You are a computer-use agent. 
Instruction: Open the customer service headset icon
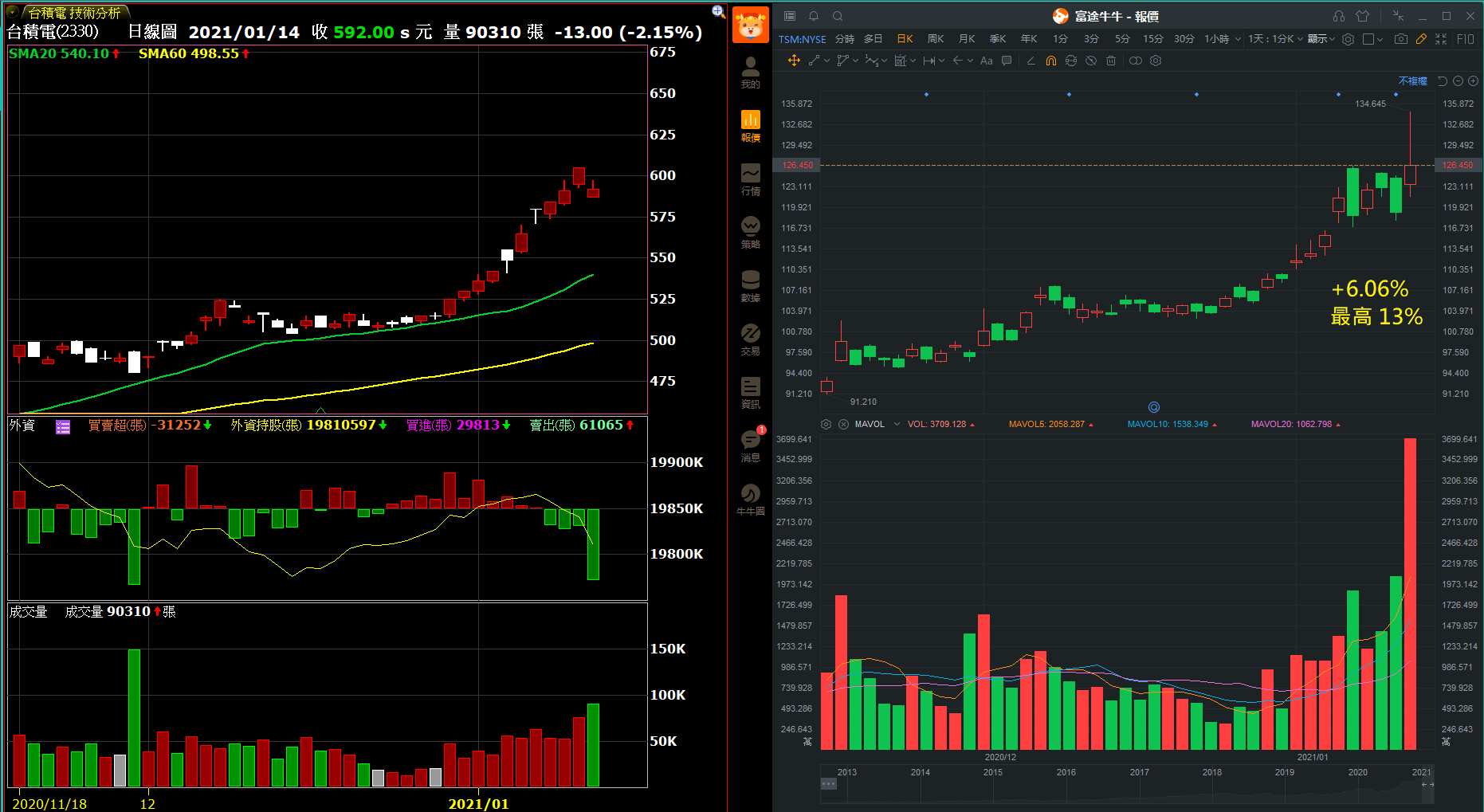click(1339, 16)
